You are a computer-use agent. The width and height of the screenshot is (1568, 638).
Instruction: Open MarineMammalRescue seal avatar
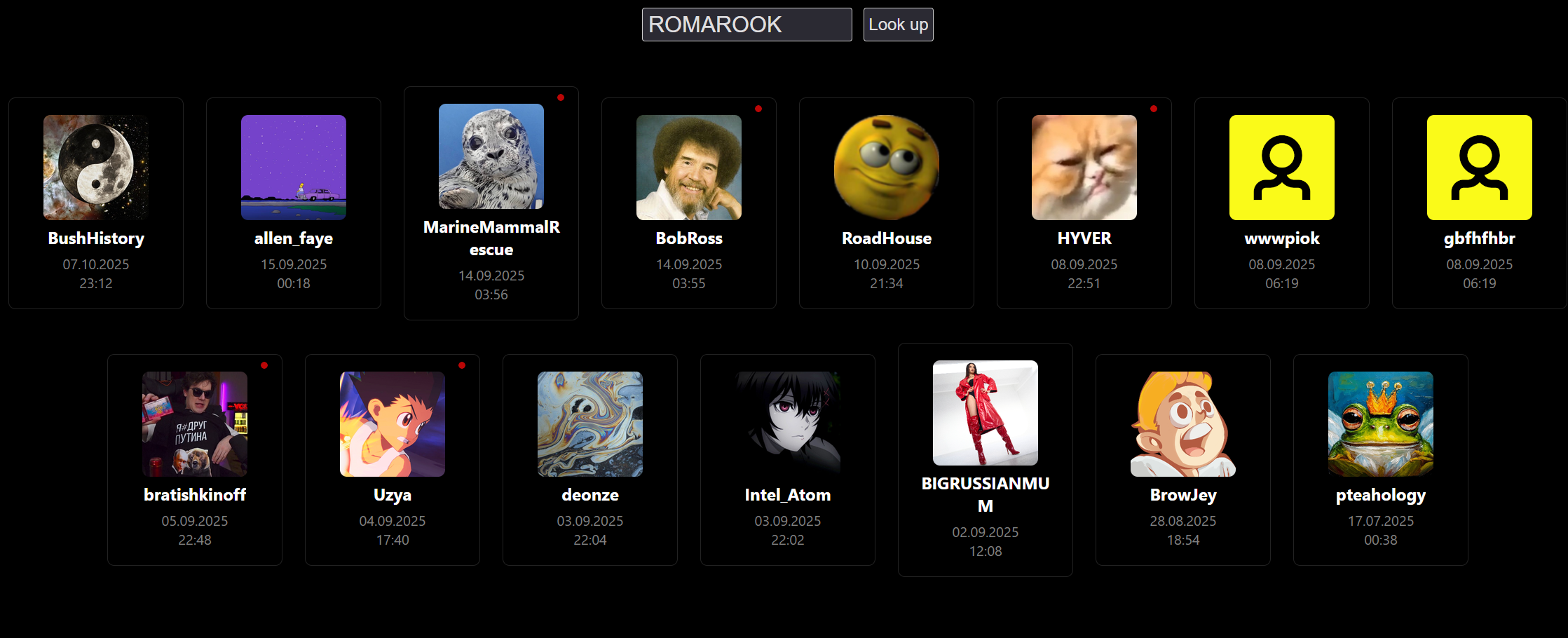[x=491, y=156]
